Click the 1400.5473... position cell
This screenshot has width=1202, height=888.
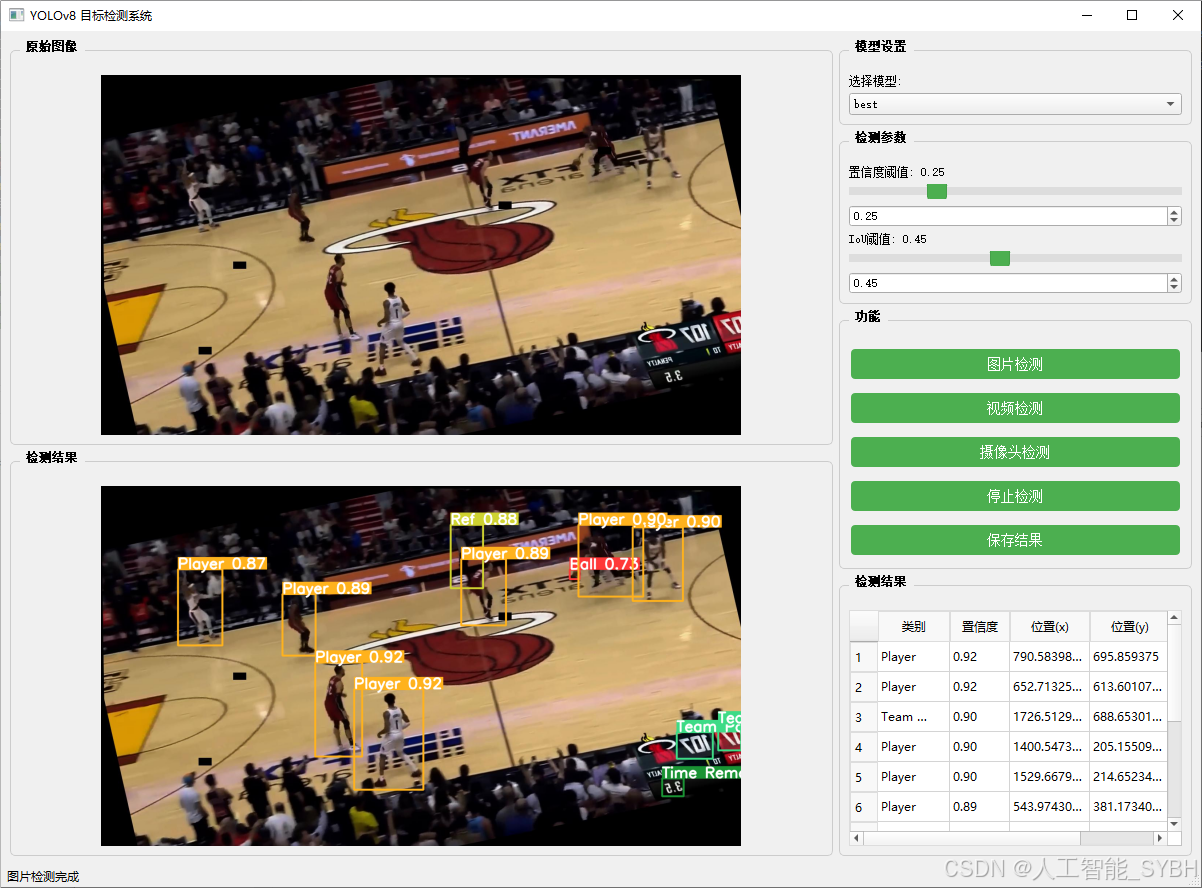point(1049,747)
